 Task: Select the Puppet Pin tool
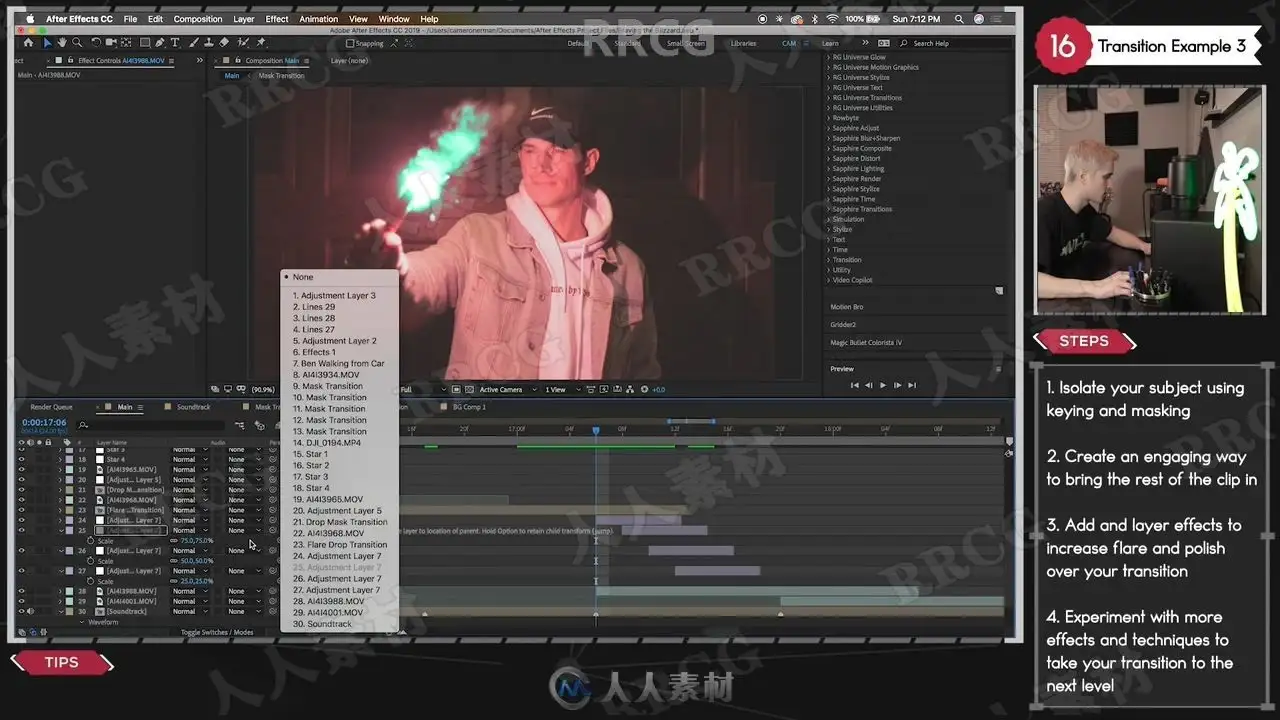click(261, 42)
